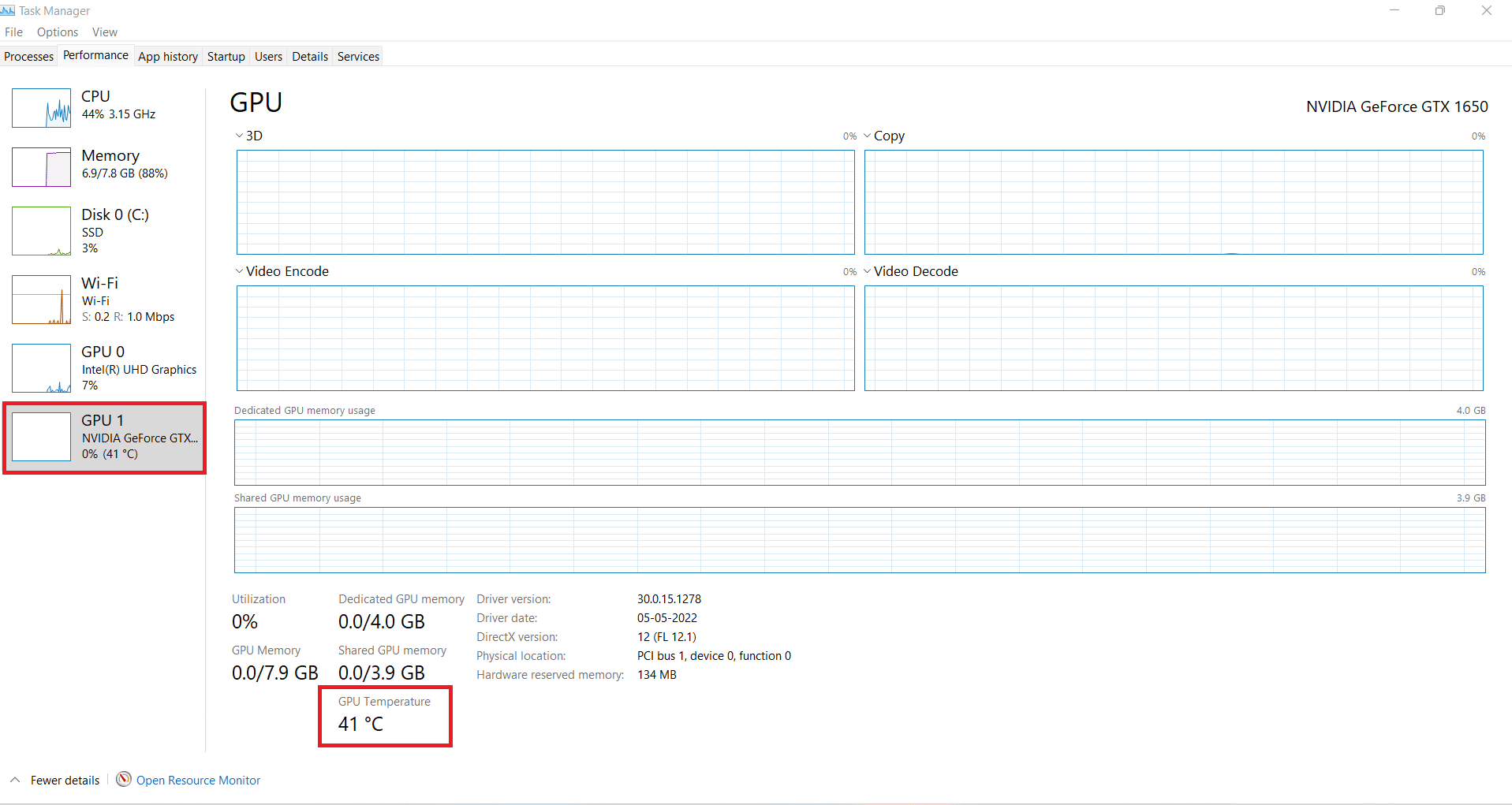The image size is (1512, 805).
Task: Switch to the Processes tab
Action: coord(29,57)
